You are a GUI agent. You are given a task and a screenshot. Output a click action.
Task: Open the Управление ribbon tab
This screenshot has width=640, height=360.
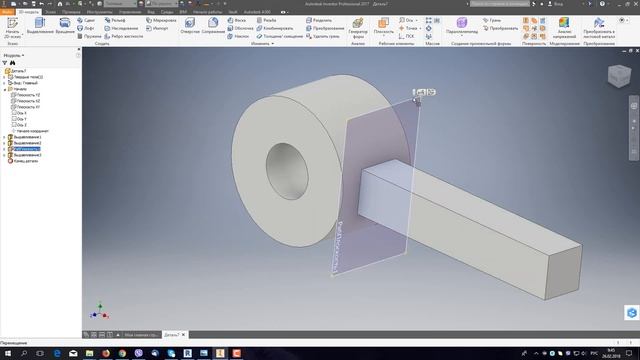(x=130, y=12)
